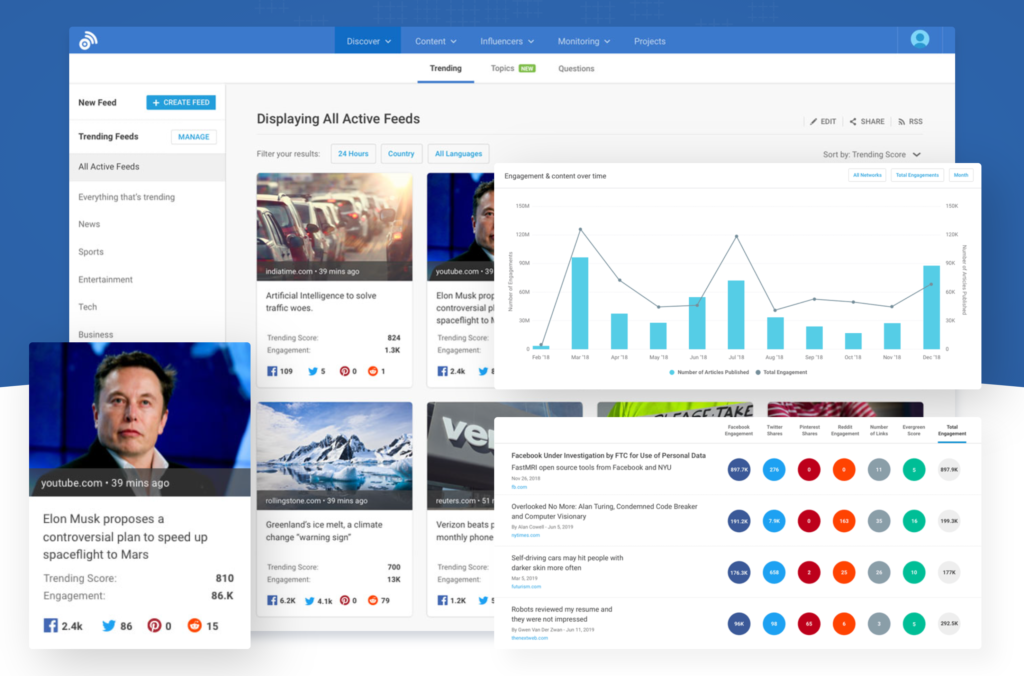Toggle 'Number of Articles Published' legend item
The height and width of the screenshot is (676, 1024).
click(709, 372)
